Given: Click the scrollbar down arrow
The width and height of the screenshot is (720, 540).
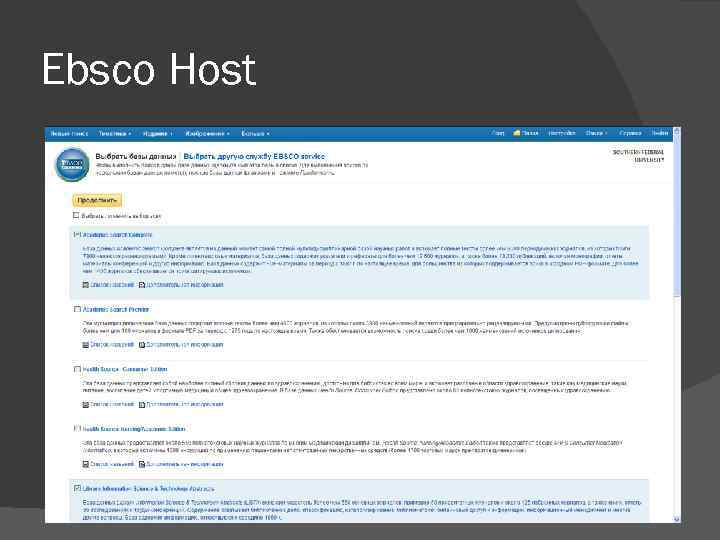Looking at the screenshot, I should coord(676,519).
